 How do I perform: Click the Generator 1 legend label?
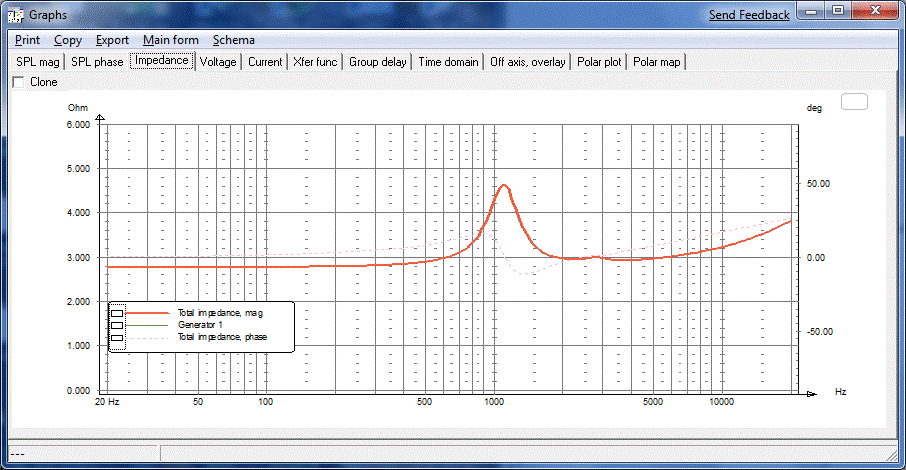tap(200, 325)
